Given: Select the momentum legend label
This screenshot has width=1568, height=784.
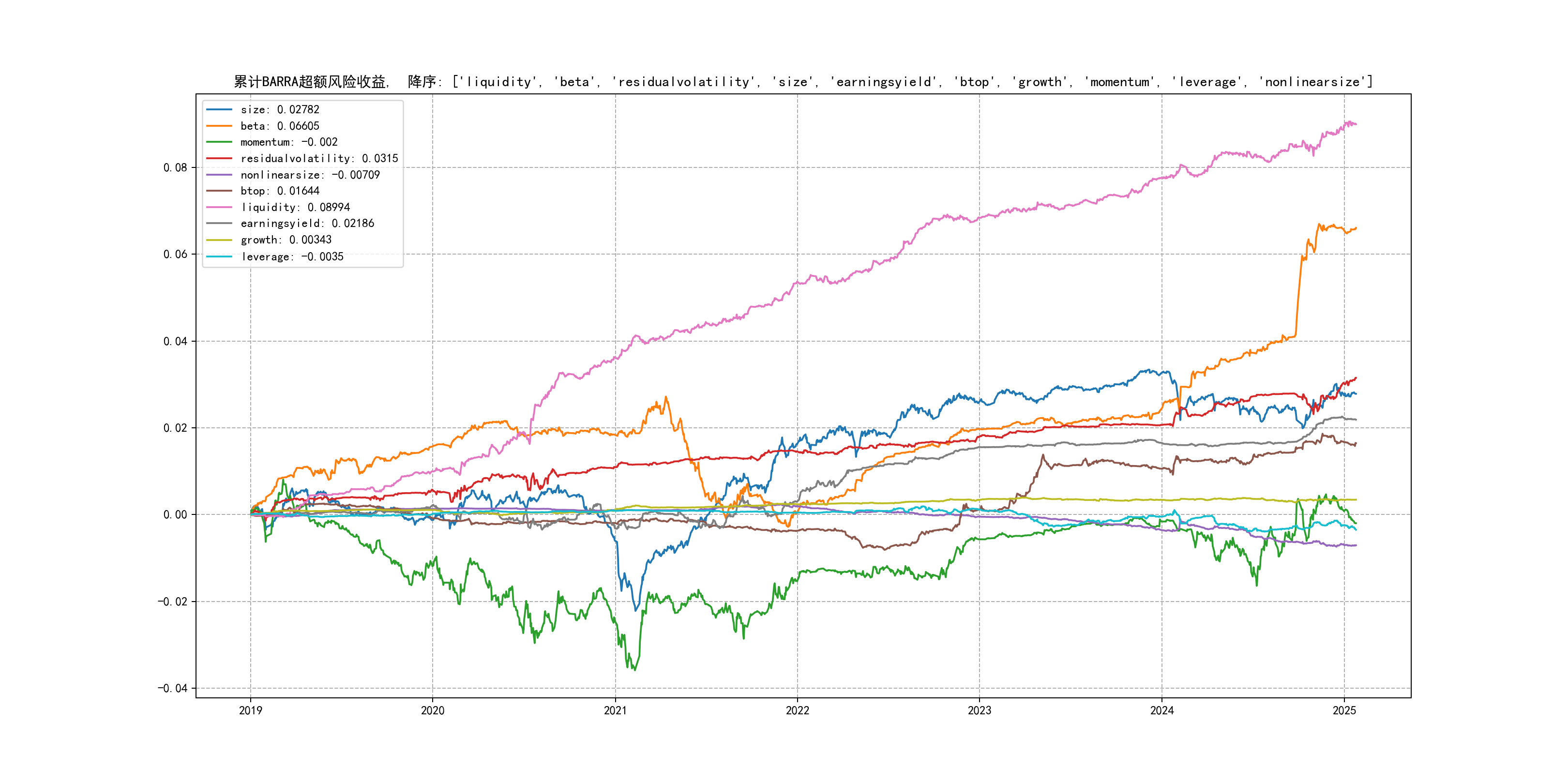Looking at the screenshot, I should (288, 142).
